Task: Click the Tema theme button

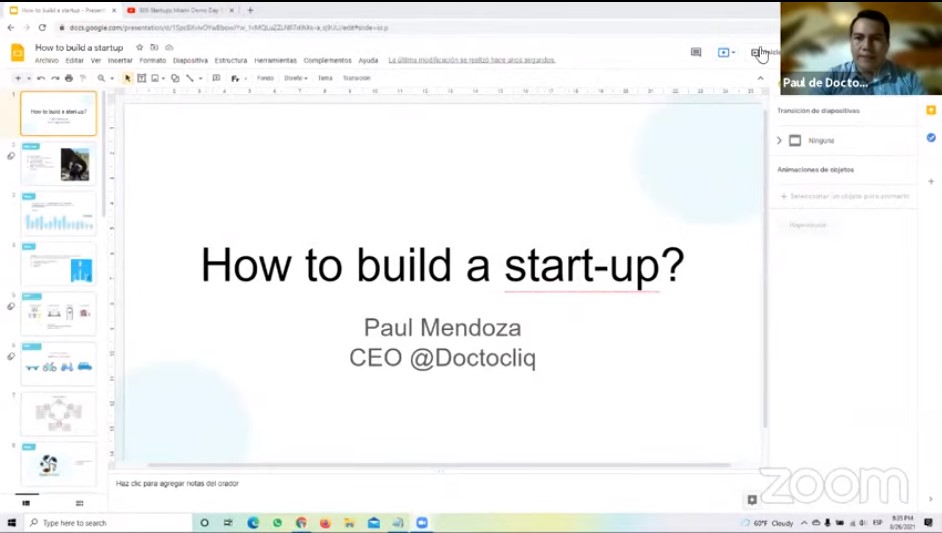Action: (325, 78)
